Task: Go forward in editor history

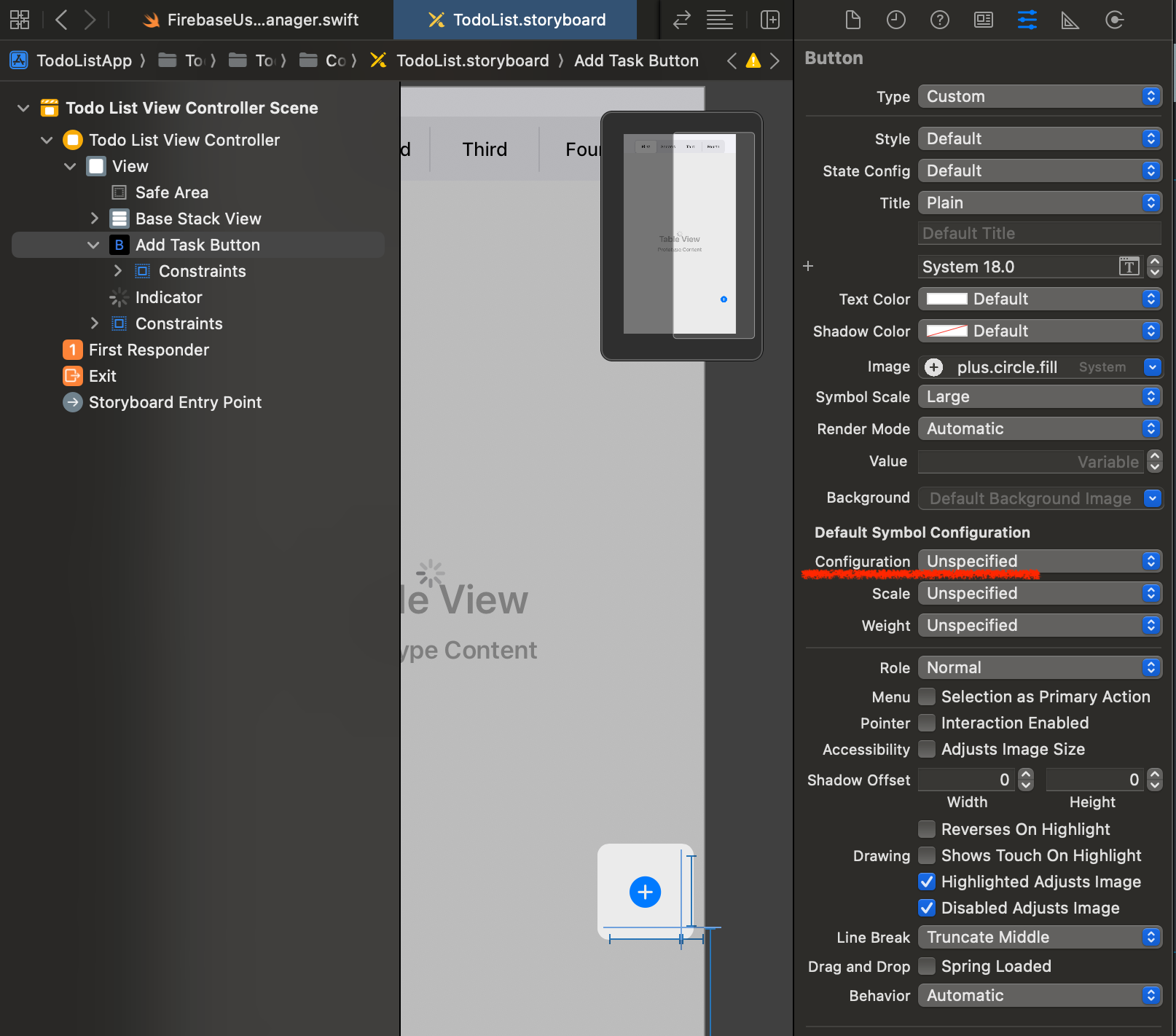Action: [x=90, y=20]
